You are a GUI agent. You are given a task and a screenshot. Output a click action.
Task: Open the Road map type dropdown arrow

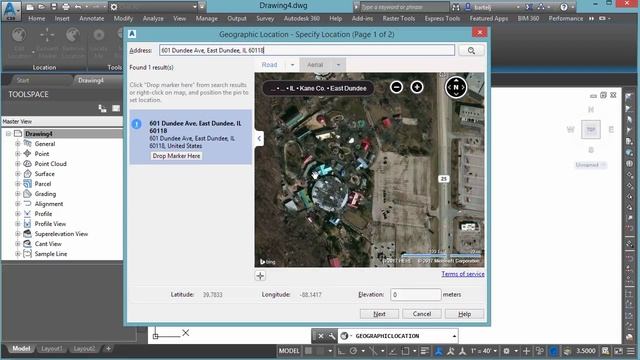(x=292, y=65)
